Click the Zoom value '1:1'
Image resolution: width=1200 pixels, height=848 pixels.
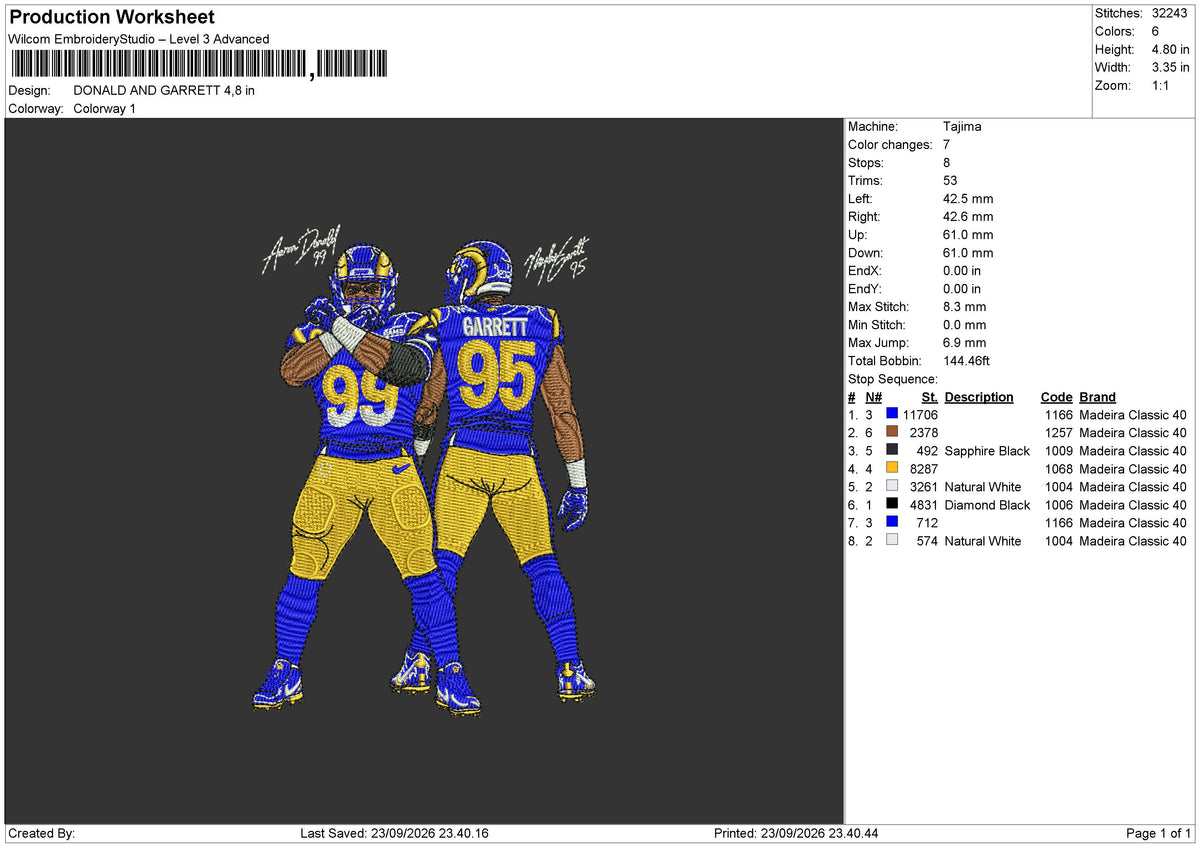point(1162,85)
